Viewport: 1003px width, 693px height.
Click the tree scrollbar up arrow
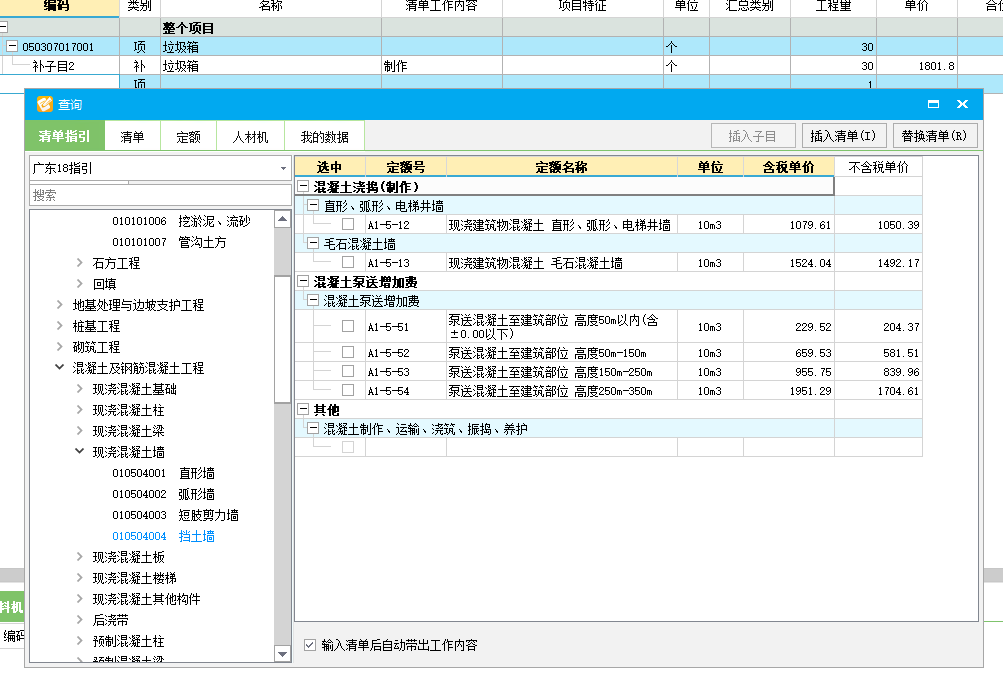pos(282,219)
